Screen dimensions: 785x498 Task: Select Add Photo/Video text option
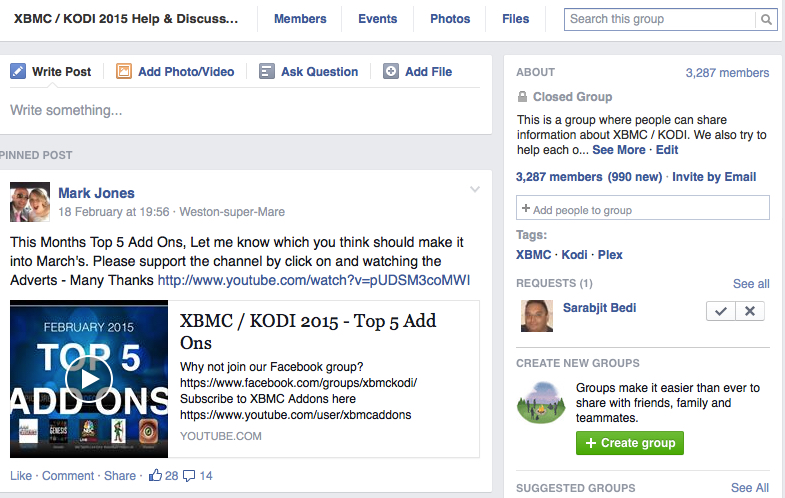(x=186, y=72)
